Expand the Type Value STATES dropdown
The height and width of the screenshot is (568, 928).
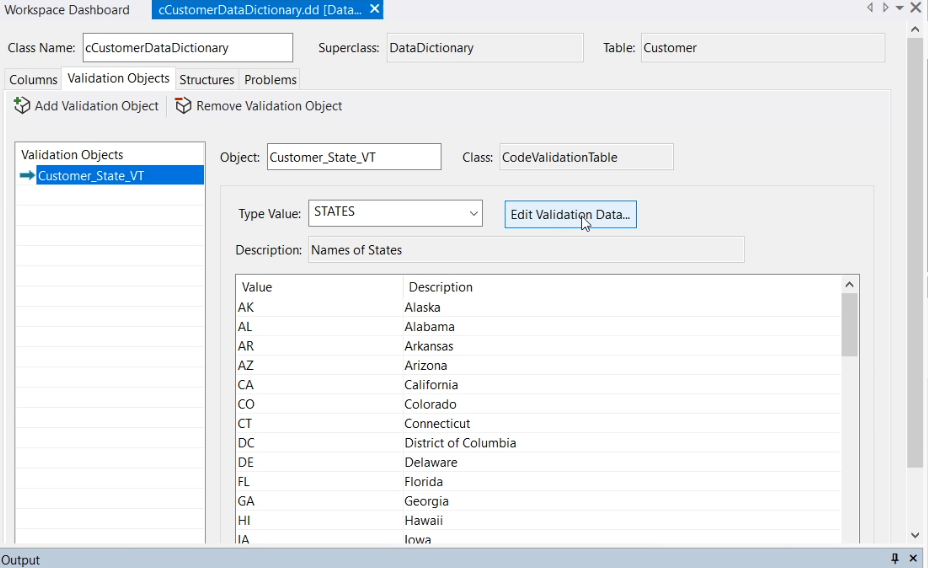click(x=473, y=213)
